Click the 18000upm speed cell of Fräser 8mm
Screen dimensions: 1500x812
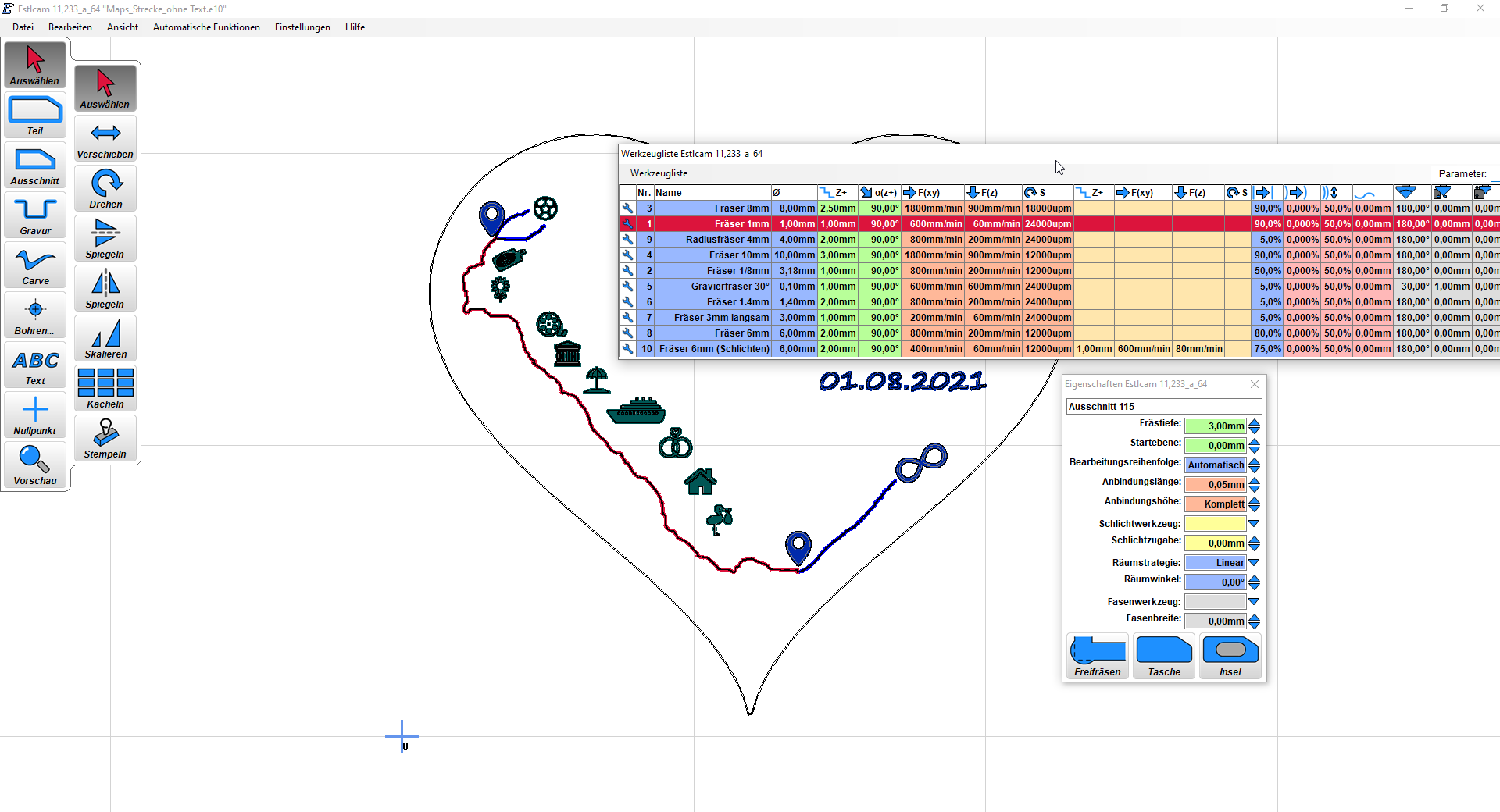1048,208
